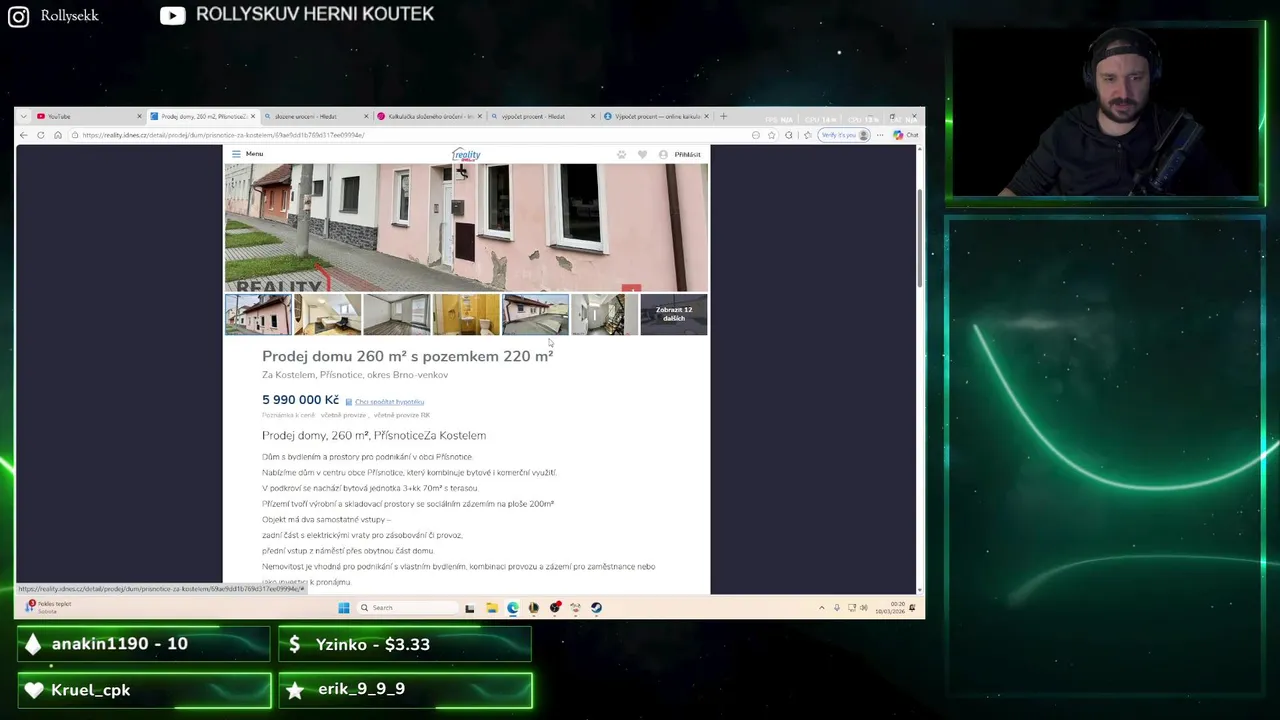Open the Chci spočítat hypotéku link
1280x720 pixels.
(389, 402)
